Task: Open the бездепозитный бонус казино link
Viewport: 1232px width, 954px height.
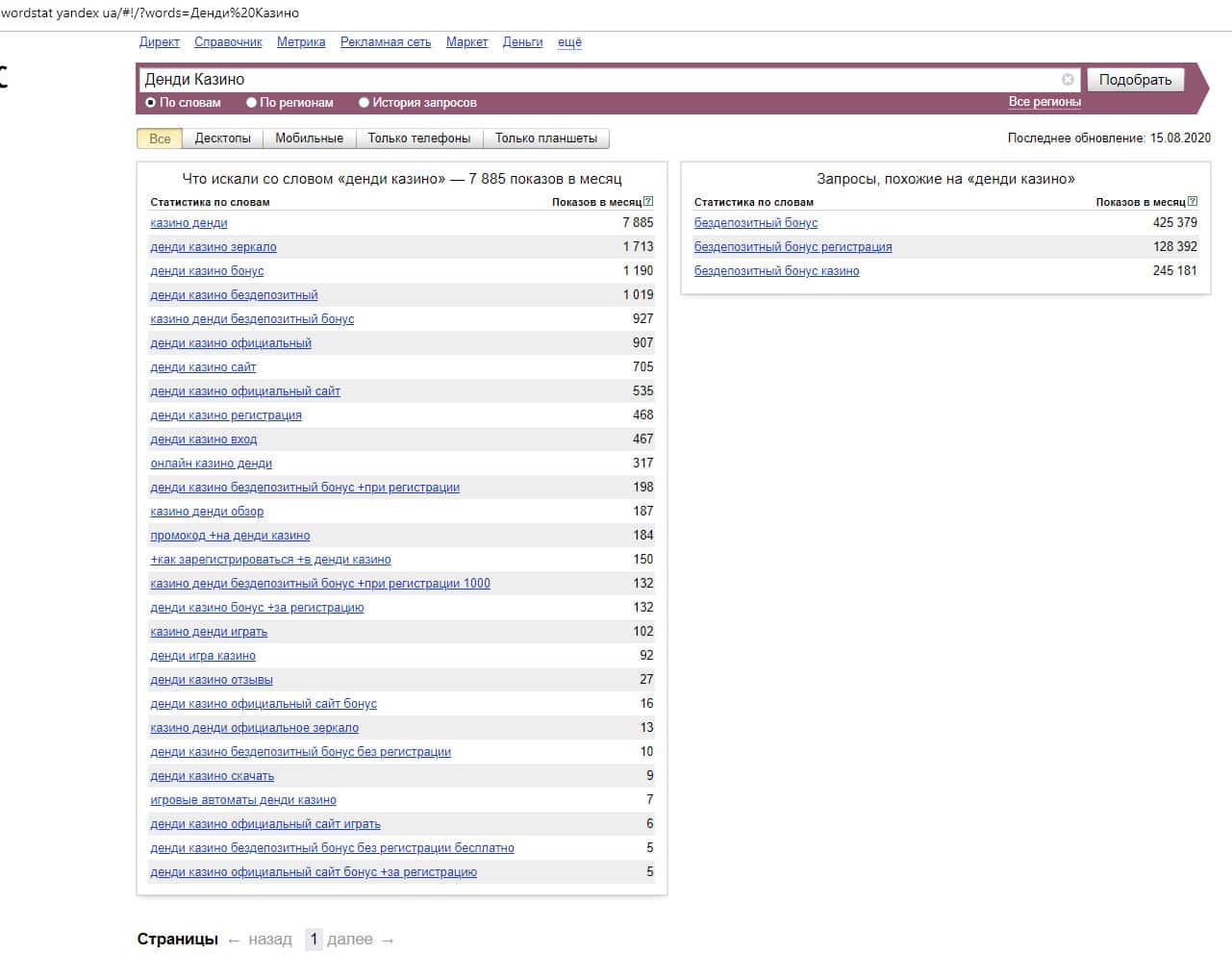Action: click(776, 271)
